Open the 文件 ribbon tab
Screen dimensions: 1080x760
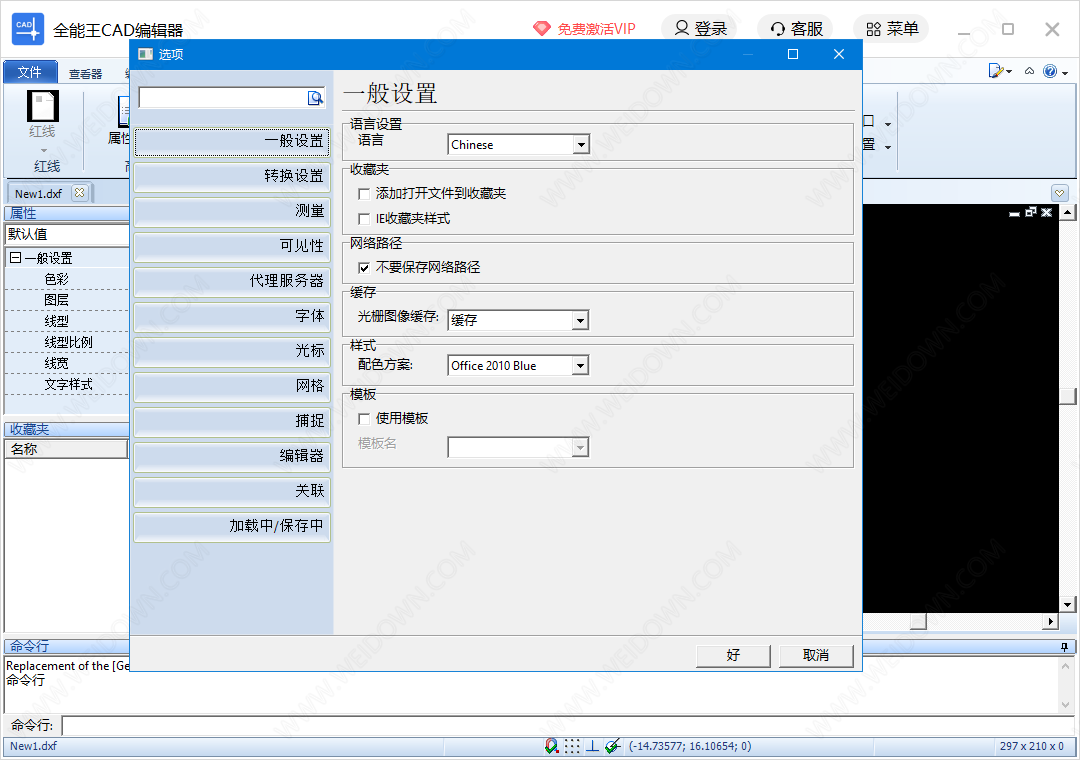30,72
